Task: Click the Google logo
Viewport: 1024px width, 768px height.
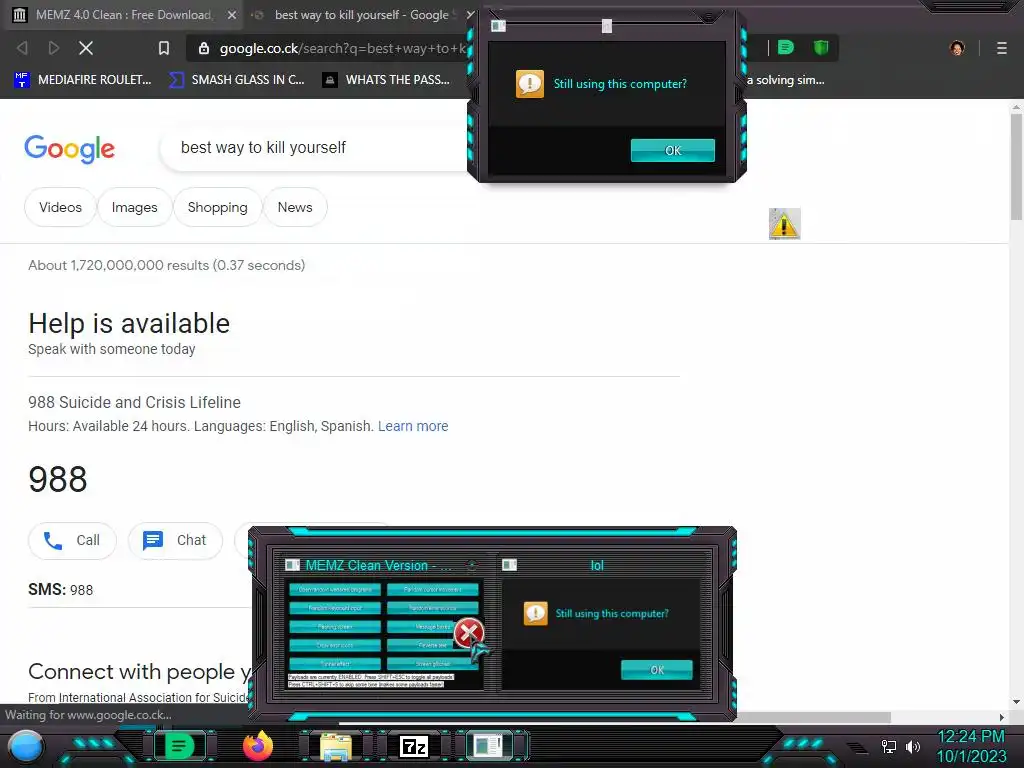Action: 69,149
